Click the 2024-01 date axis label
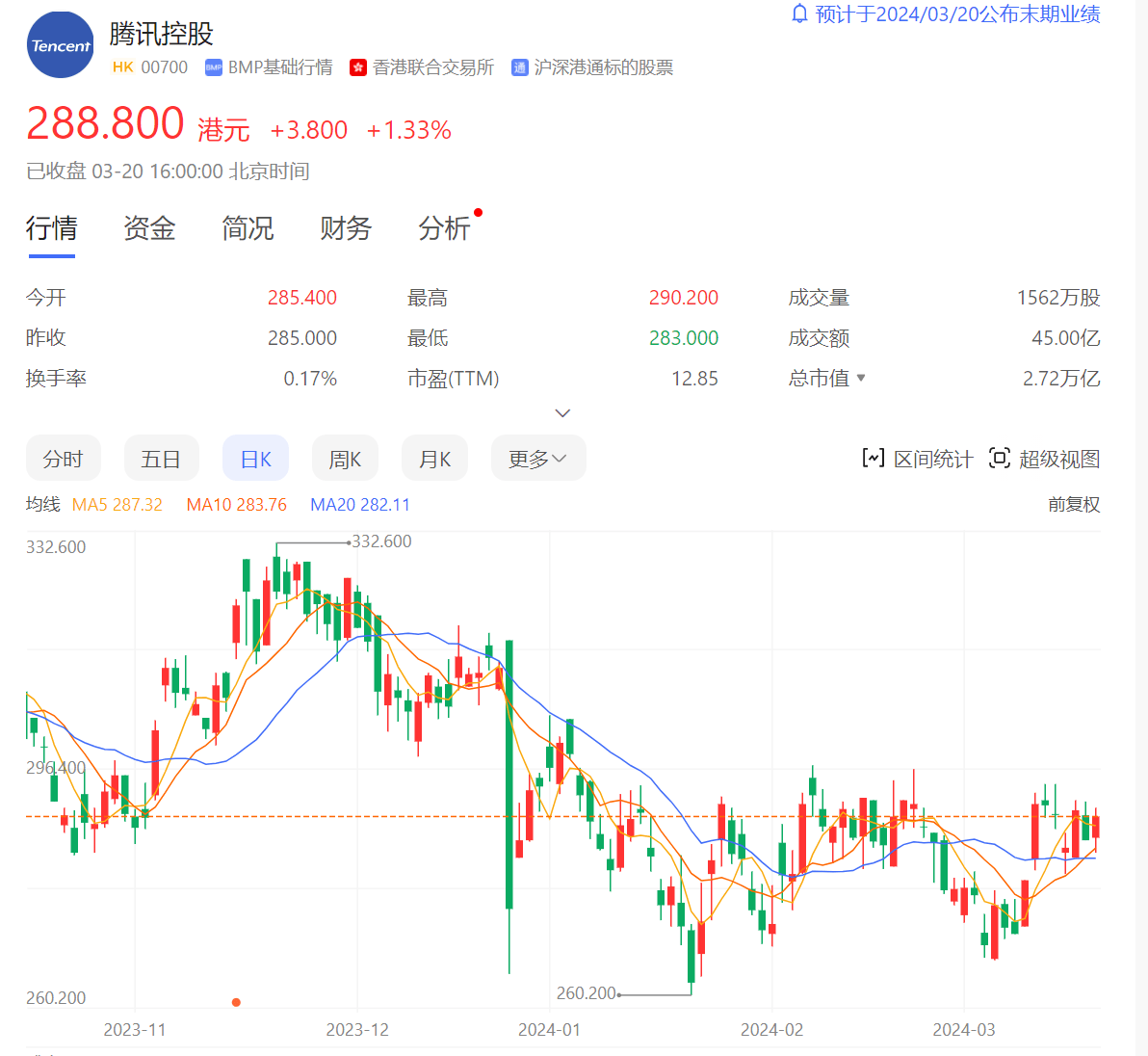The width and height of the screenshot is (1148, 1056). tap(549, 1030)
